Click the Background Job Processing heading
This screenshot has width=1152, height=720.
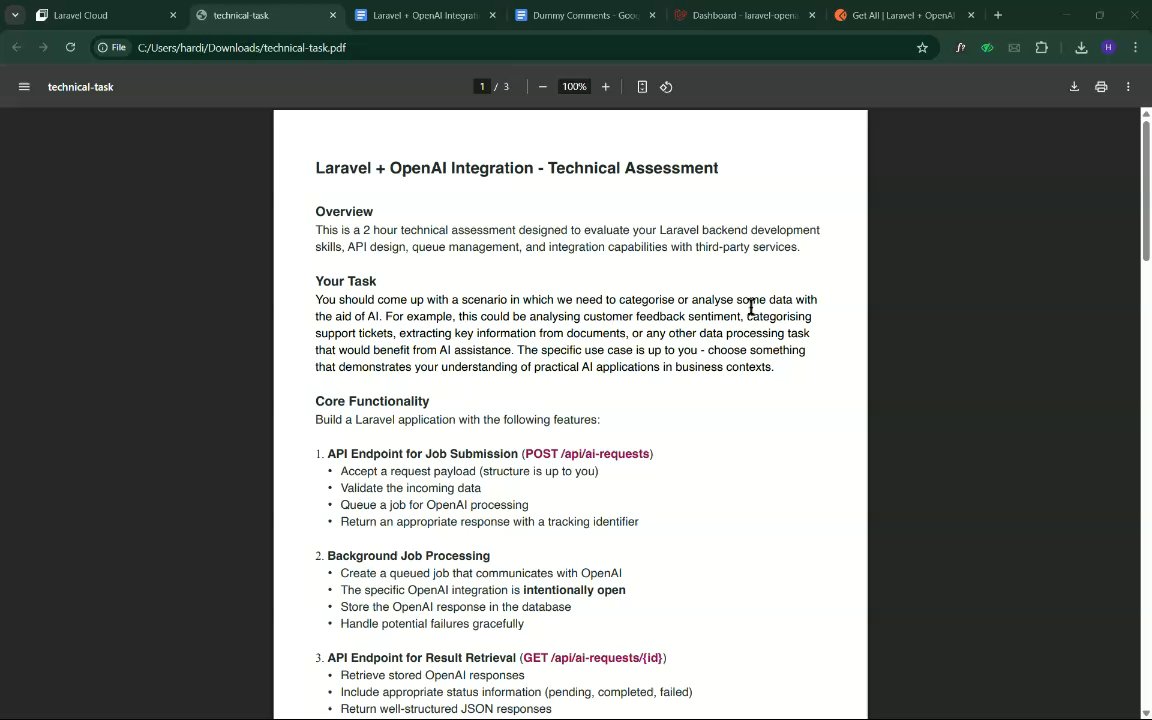(x=408, y=556)
